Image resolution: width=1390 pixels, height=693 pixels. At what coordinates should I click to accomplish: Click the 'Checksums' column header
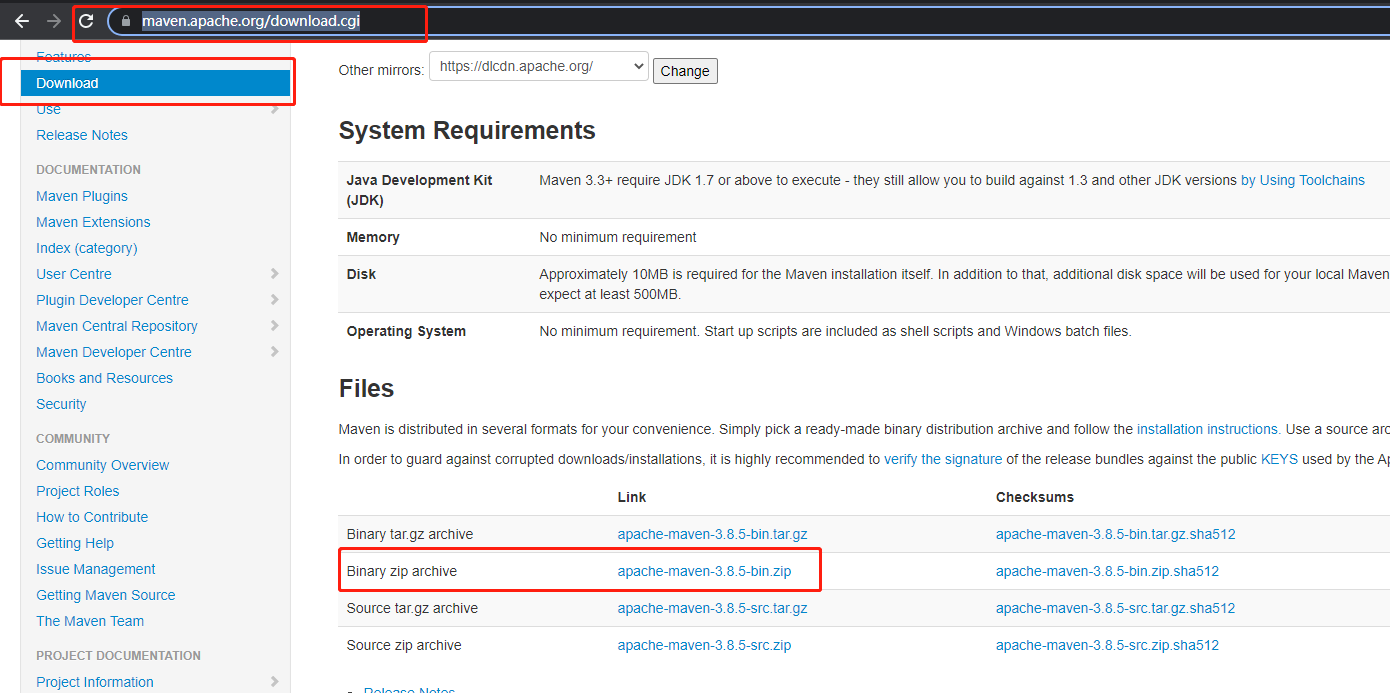[x=1035, y=497]
